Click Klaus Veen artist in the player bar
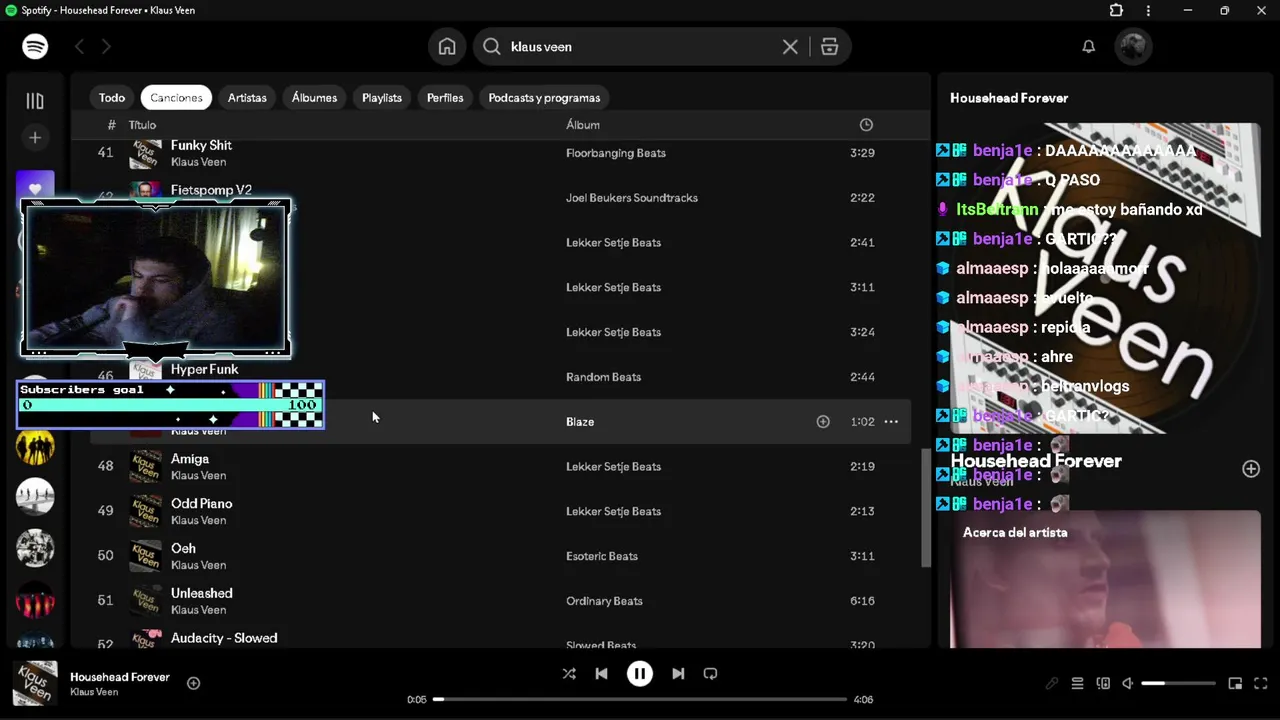 point(94,692)
